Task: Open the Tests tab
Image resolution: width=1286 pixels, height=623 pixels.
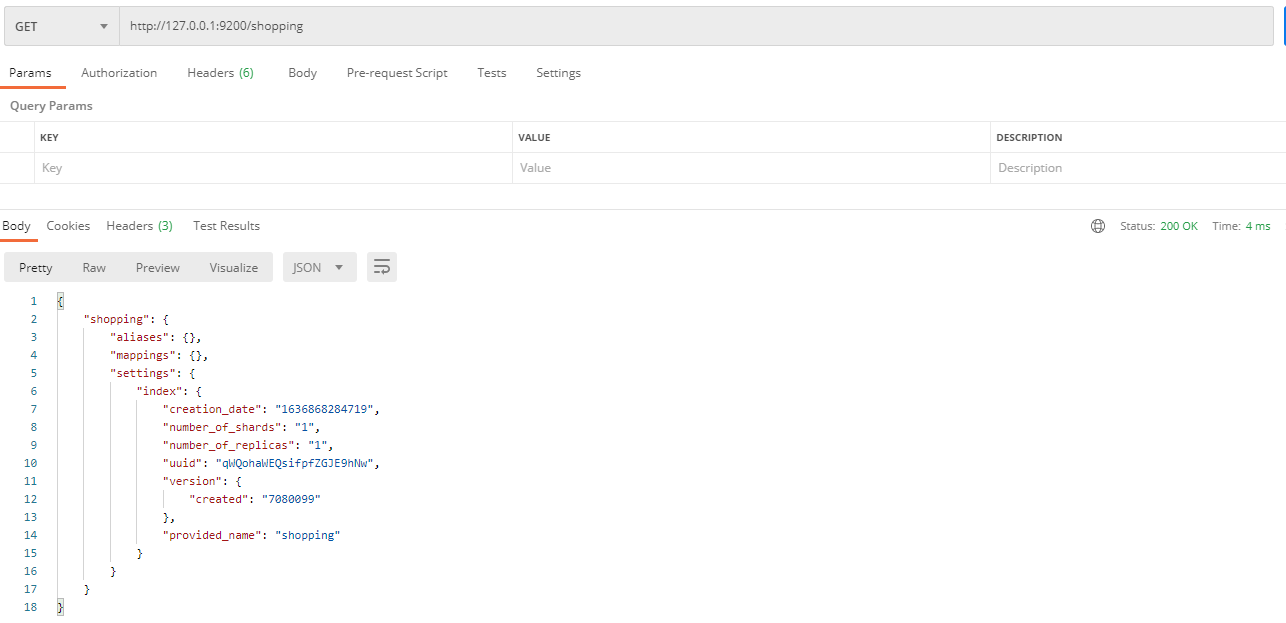Action: point(491,73)
